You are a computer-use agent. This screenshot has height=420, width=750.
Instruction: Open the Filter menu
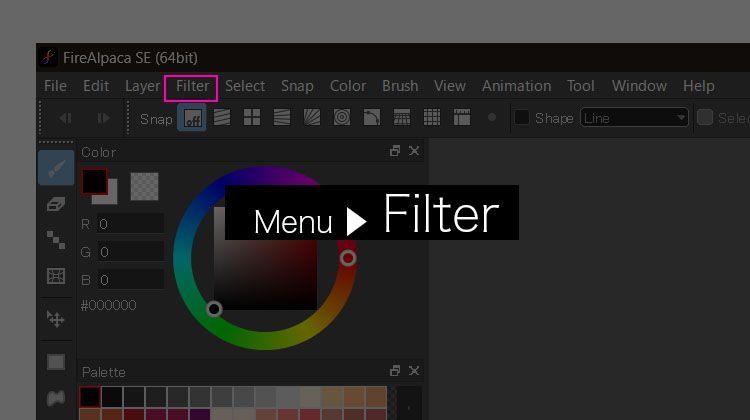(x=192, y=86)
